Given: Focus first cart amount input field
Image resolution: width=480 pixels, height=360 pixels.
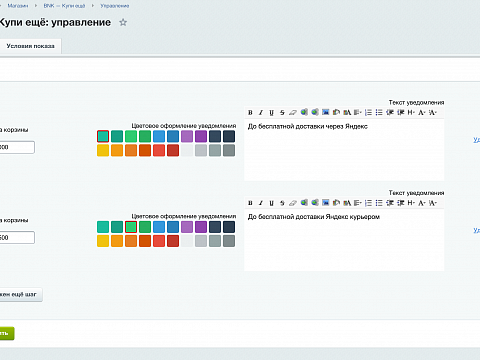Looking at the screenshot, I should tap(17, 147).
